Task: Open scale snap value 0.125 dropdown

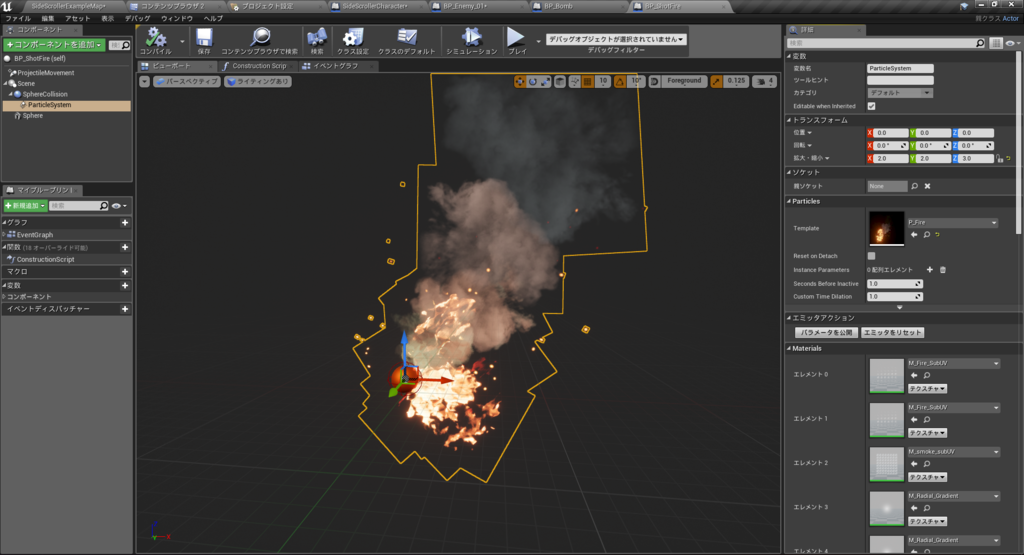Action: tap(736, 82)
